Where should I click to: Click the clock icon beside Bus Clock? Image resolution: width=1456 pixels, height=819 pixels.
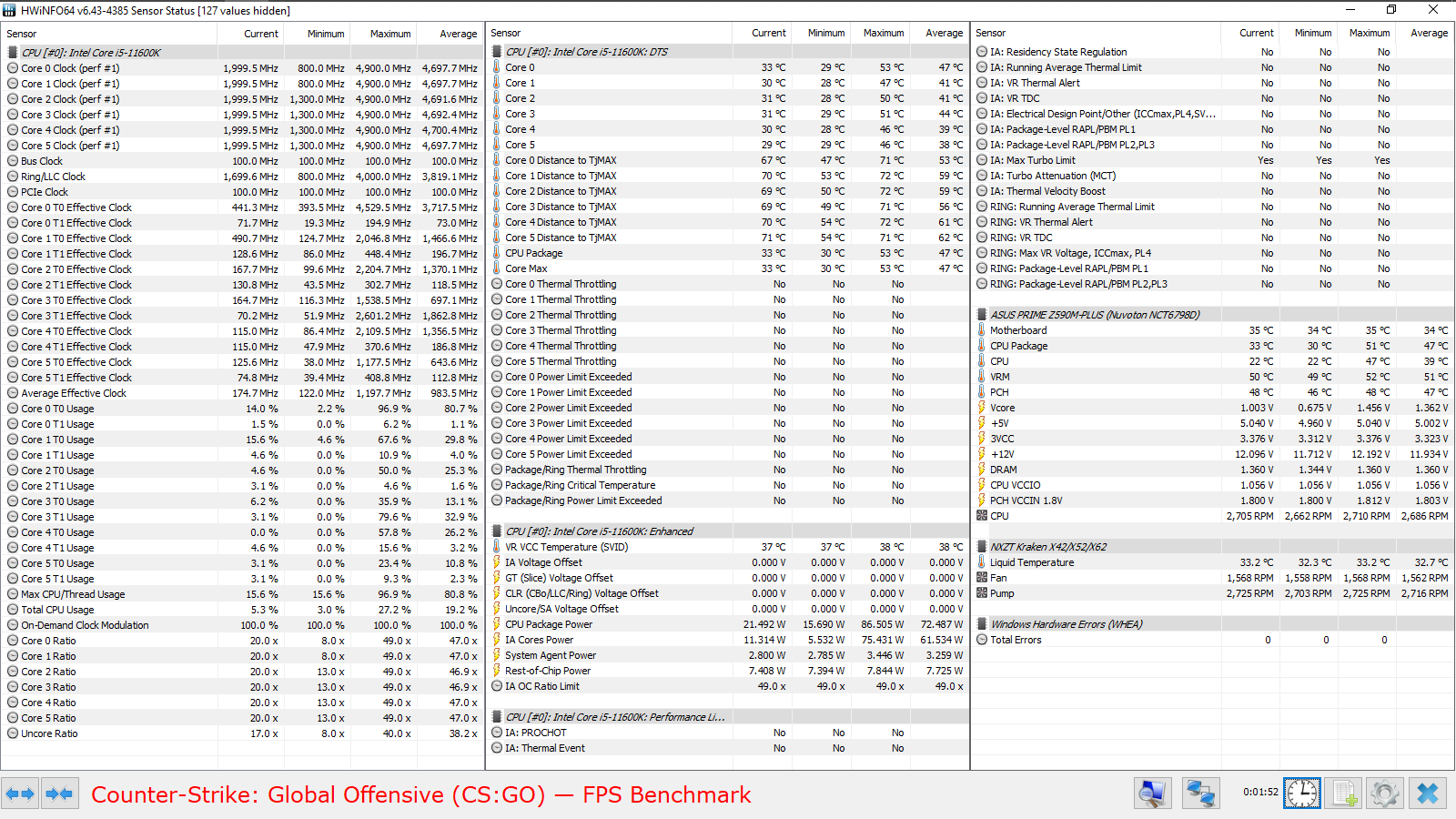tap(13, 161)
